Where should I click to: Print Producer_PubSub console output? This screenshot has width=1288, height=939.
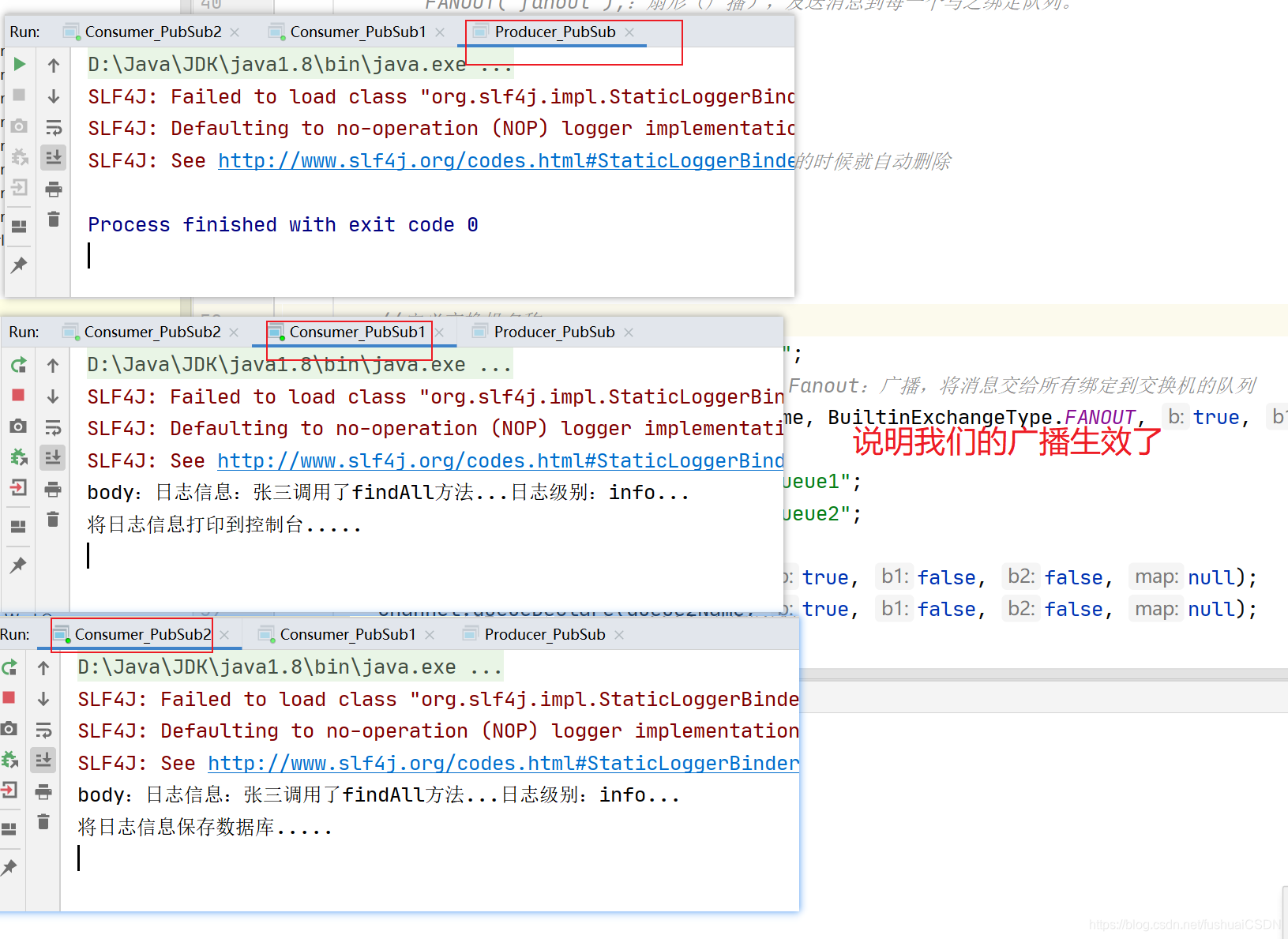coord(54,189)
